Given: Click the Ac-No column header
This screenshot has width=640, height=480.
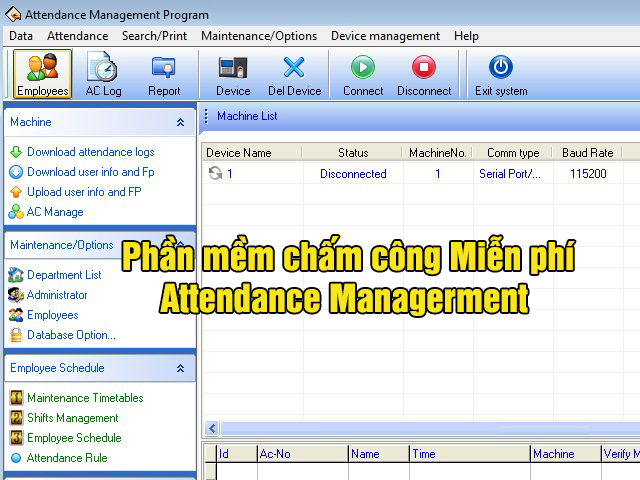Looking at the screenshot, I should click(x=303, y=454).
